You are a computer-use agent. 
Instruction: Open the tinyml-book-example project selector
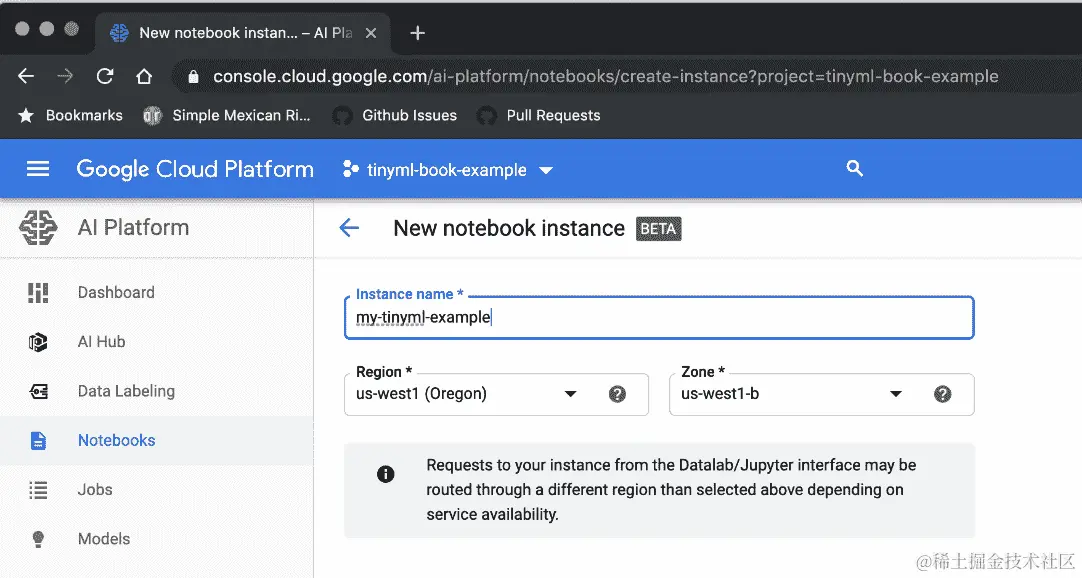pyautogui.click(x=447, y=170)
